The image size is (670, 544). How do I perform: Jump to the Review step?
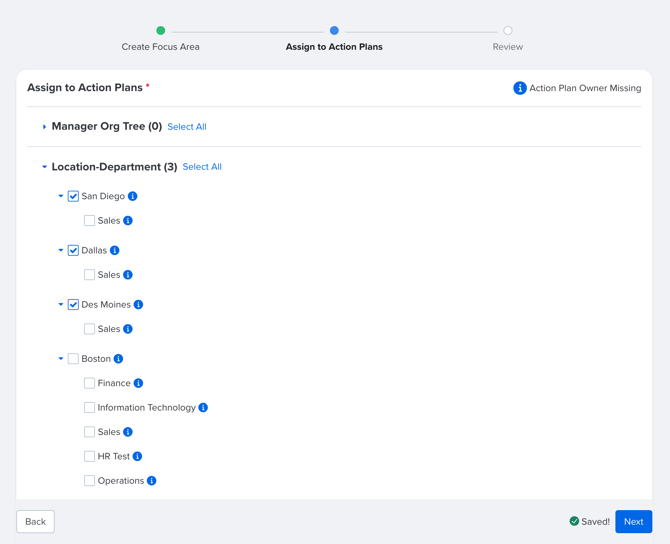(x=508, y=31)
